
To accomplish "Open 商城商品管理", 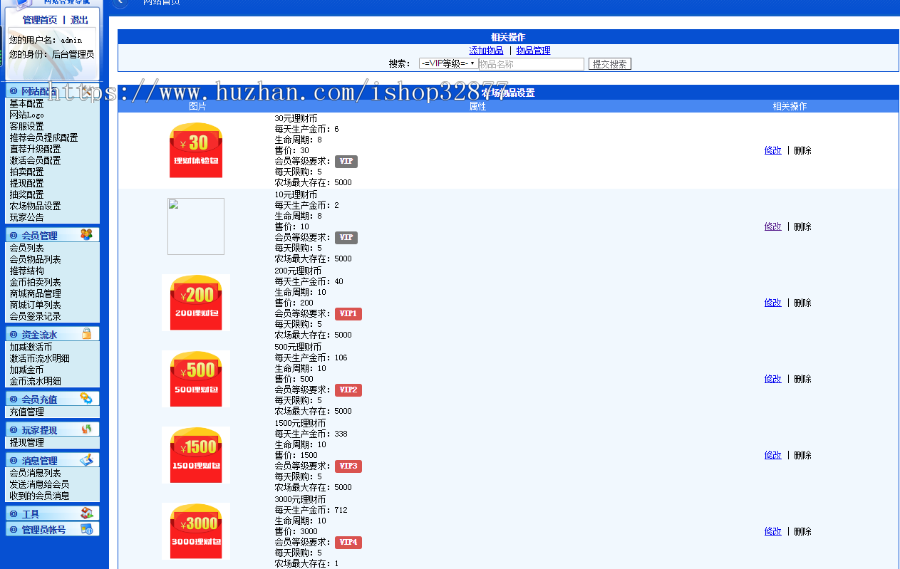I will pyautogui.click(x=35, y=293).
